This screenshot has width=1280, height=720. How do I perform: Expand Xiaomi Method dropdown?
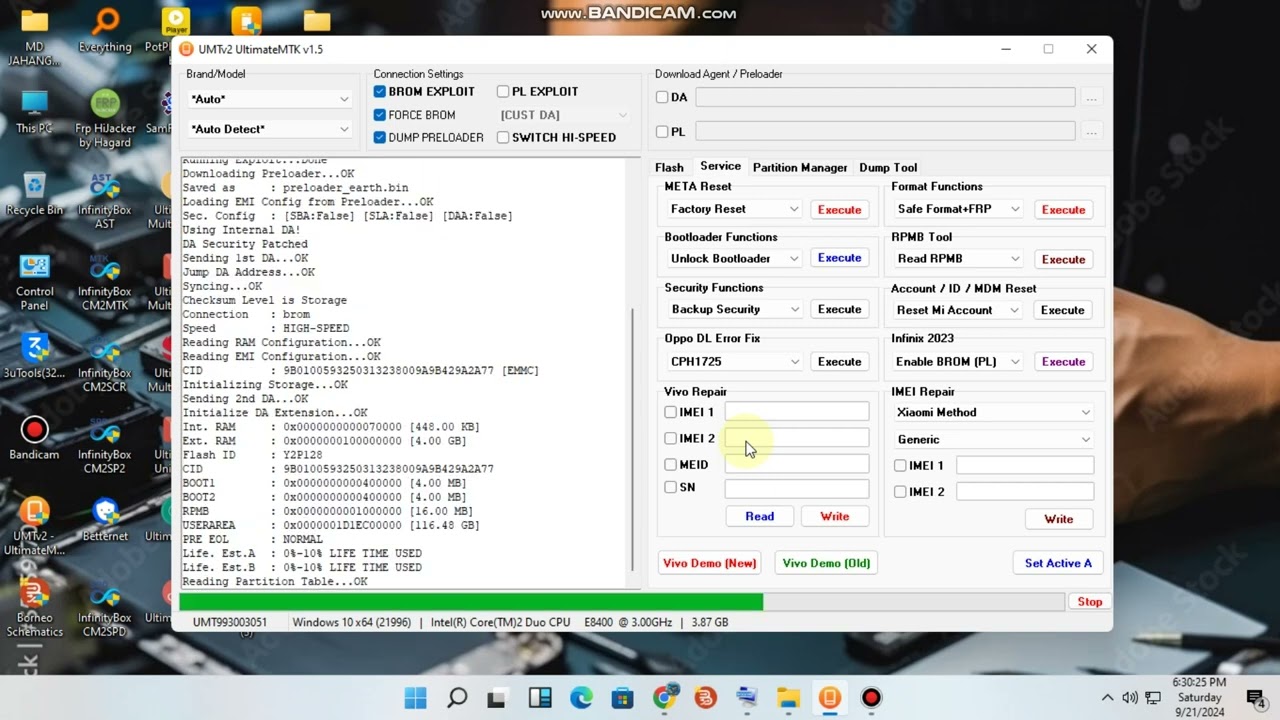click(993, 412)
